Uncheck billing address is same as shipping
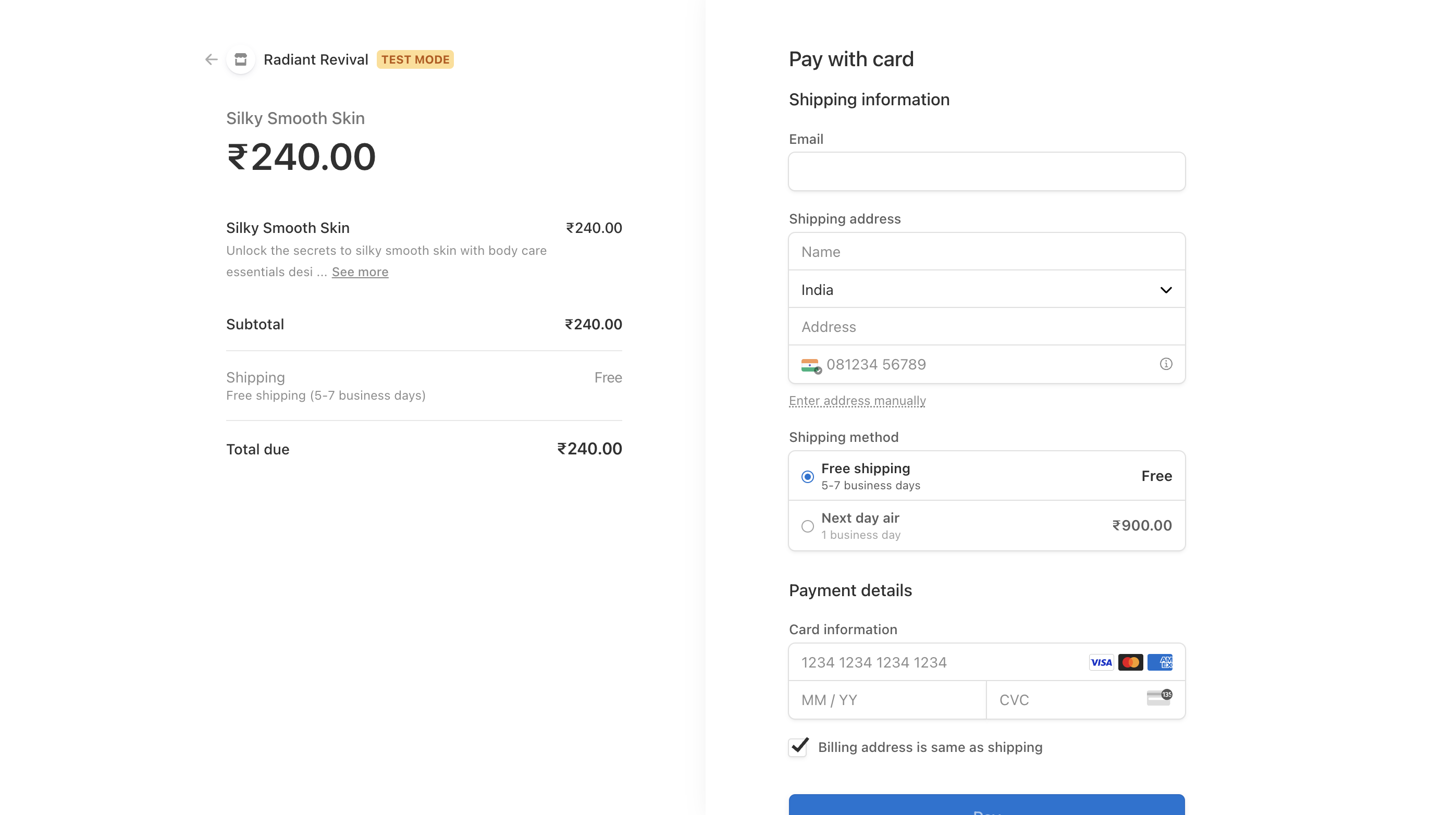This screenshot has width=1456, height=815. coord(797,747)
